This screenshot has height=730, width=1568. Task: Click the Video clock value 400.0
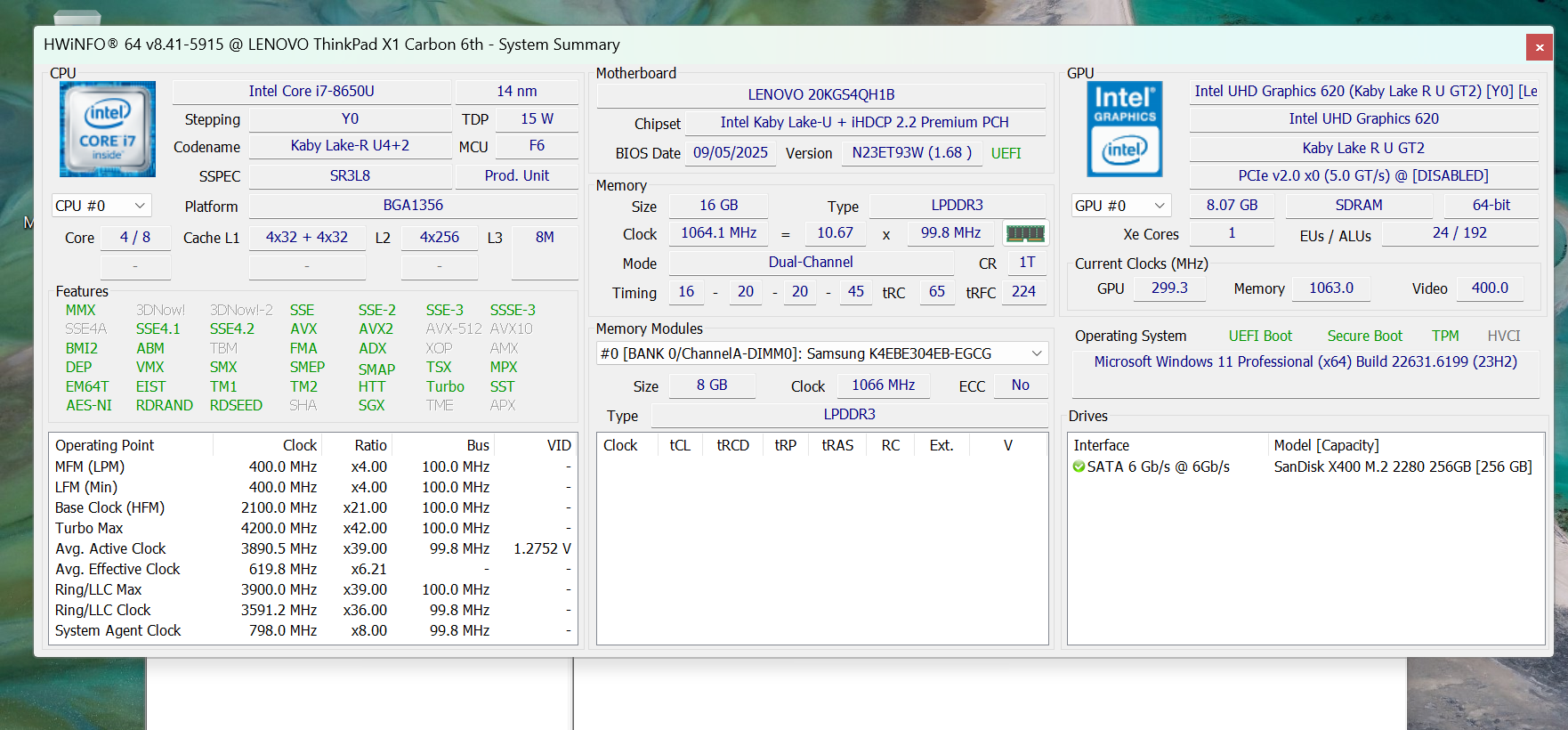tap(1490, 288)
